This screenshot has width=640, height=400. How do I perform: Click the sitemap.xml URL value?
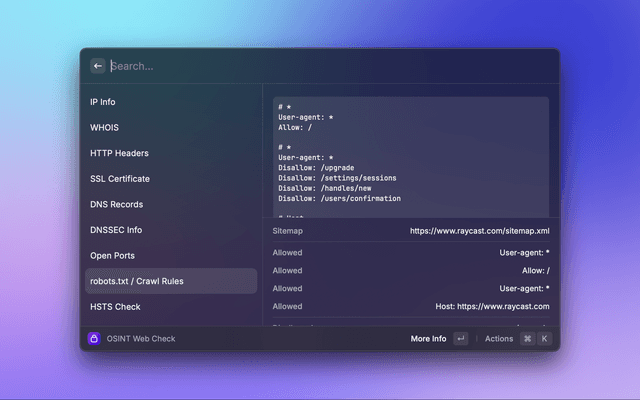[479, 231]
